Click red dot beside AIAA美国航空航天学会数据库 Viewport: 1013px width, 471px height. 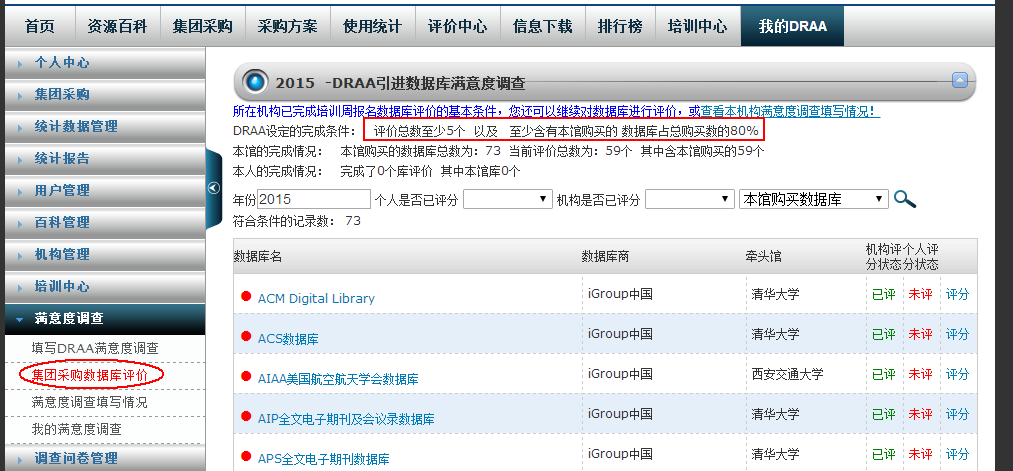[245, 378]
